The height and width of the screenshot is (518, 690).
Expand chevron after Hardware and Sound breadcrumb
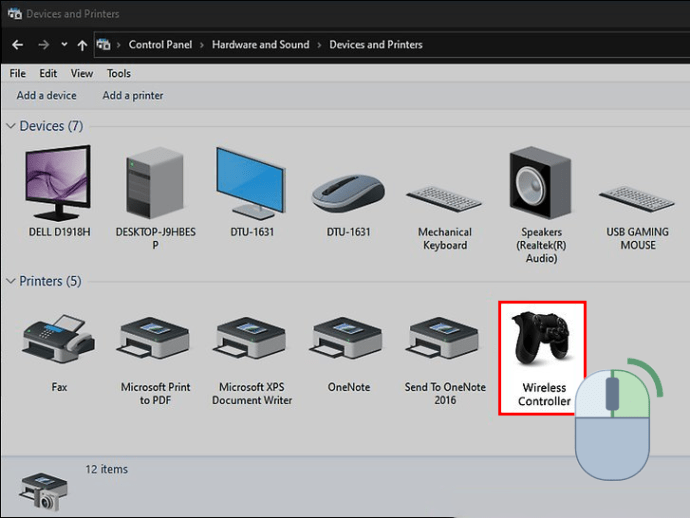coord(319,45)
